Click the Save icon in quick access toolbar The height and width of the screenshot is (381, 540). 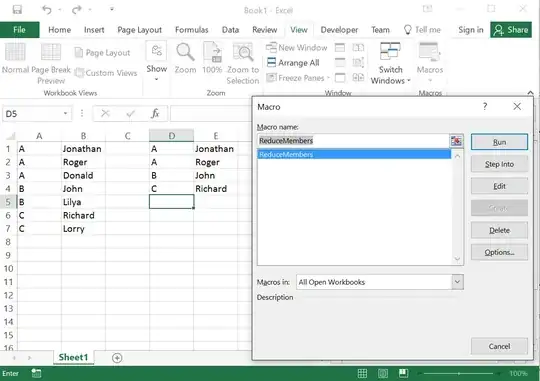tap(17, 10)
